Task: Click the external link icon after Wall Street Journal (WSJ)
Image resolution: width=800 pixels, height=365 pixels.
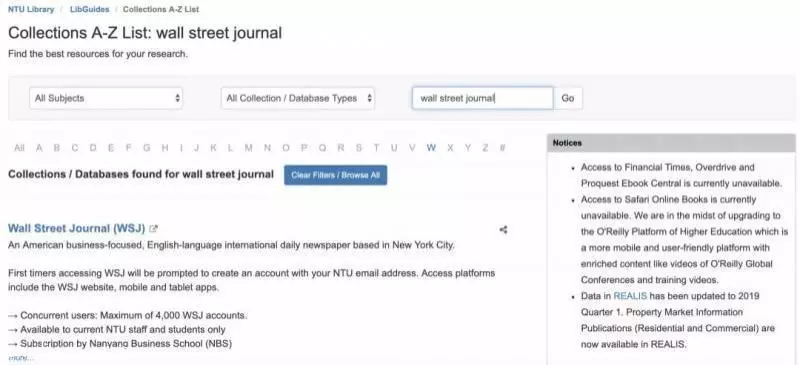Action: tap(153, 229)
